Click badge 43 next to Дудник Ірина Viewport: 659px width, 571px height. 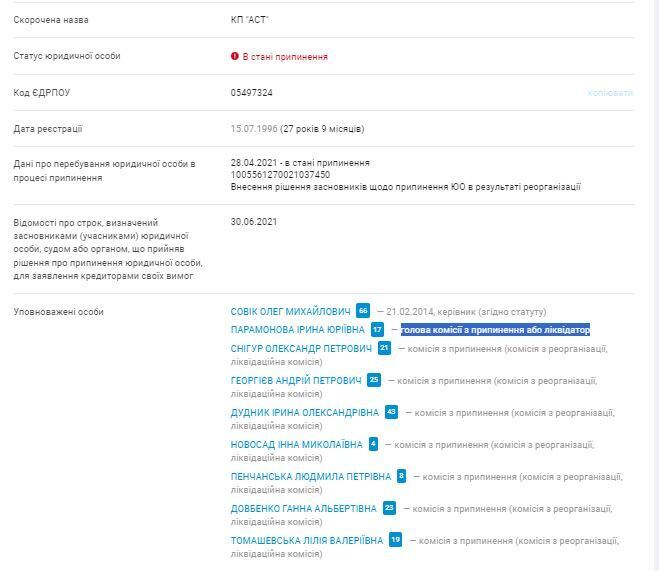coord(391,412)
